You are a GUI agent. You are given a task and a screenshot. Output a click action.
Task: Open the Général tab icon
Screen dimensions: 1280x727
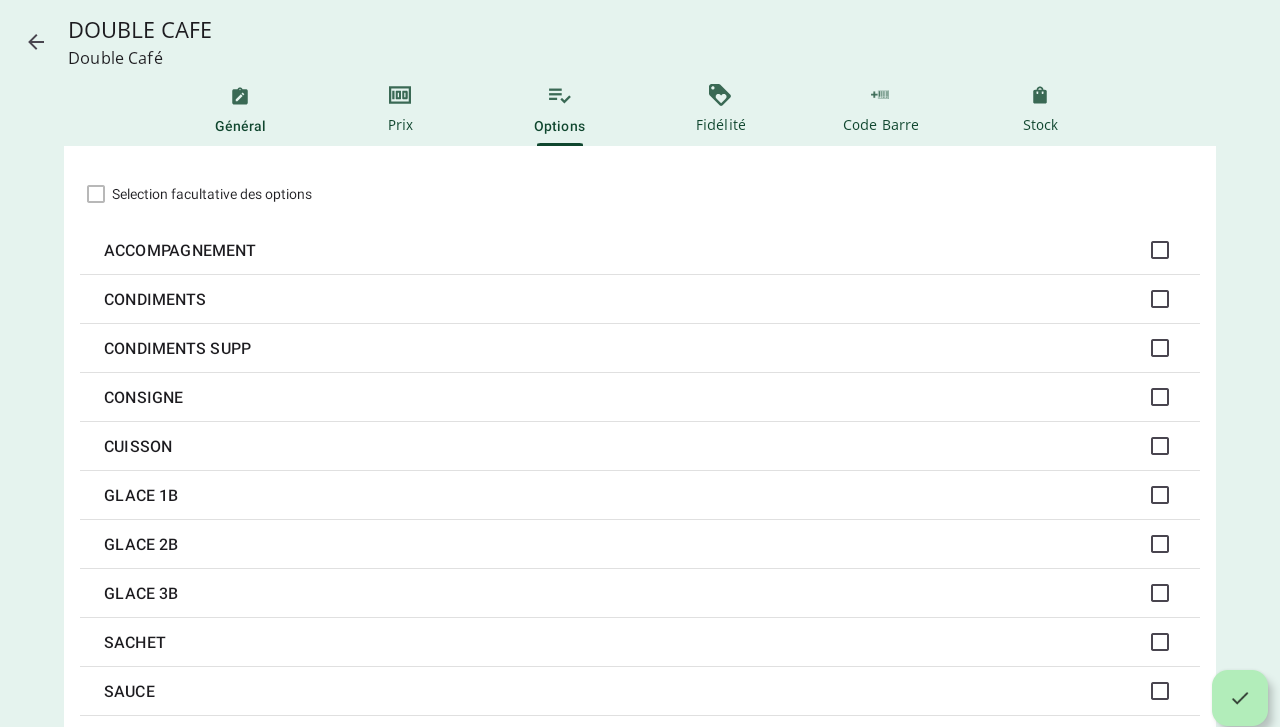pos(240,96)
